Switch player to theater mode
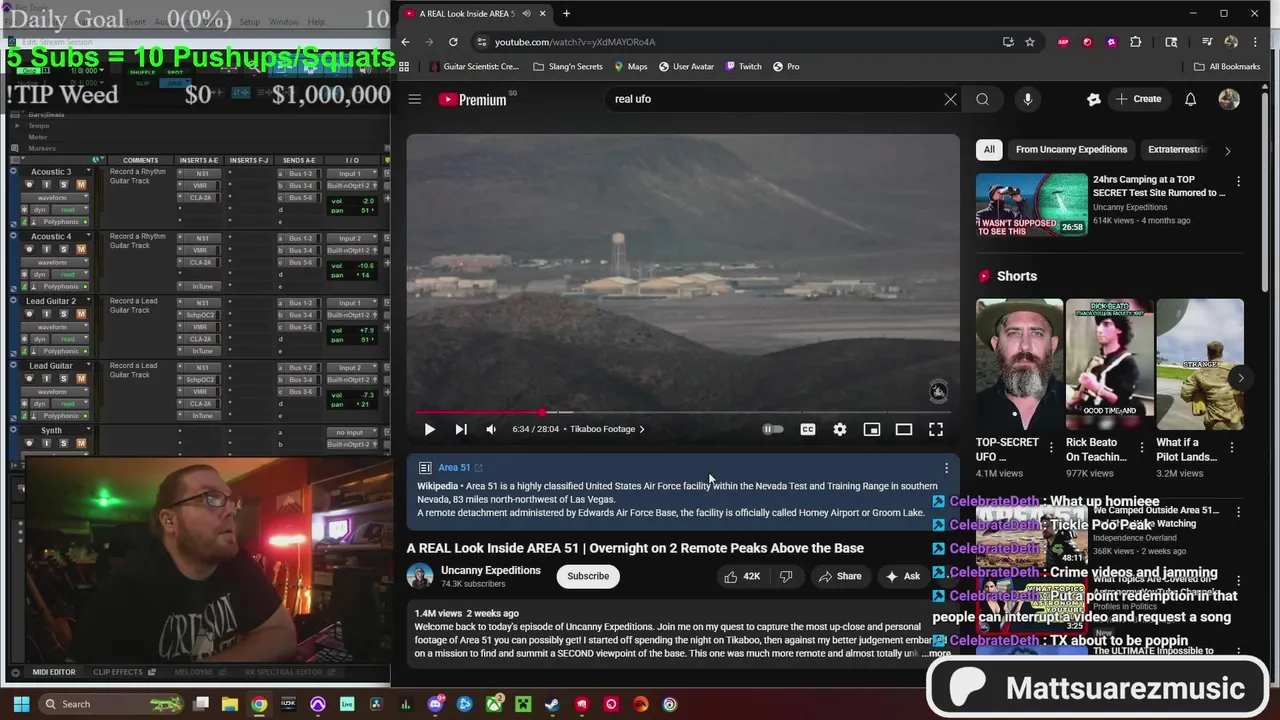The width and height of the screenshot is (1280, 720). (904, 429)
